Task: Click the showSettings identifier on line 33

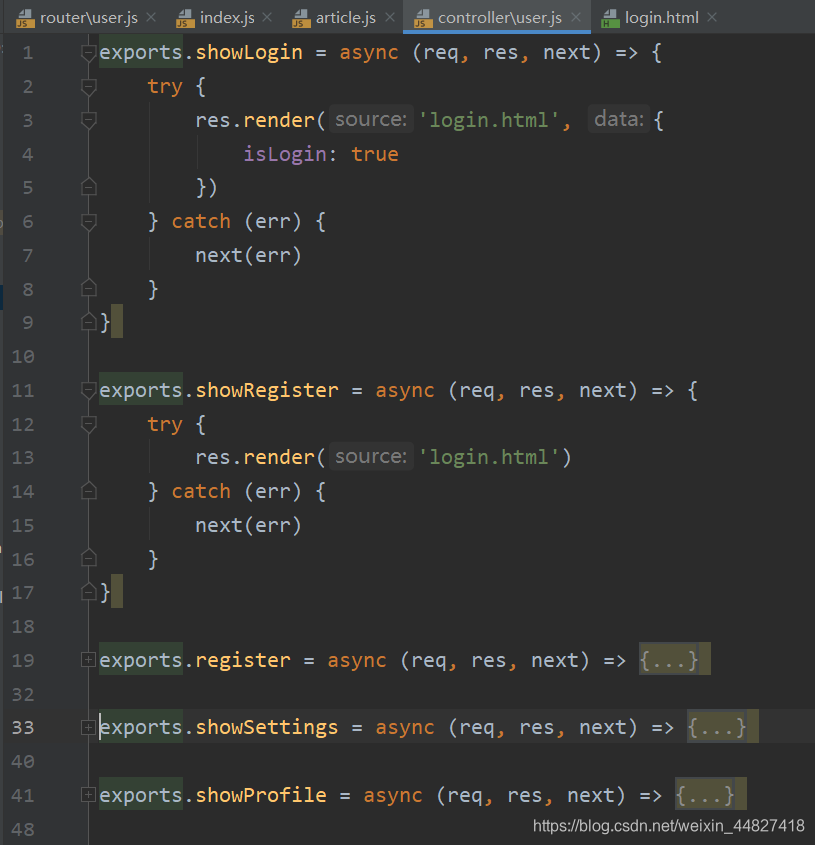Action: click(x=267, y=728)
